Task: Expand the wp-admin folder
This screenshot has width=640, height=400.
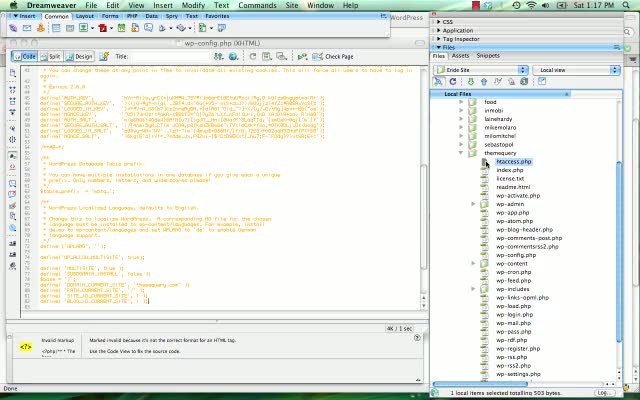Action: point(473,204)
